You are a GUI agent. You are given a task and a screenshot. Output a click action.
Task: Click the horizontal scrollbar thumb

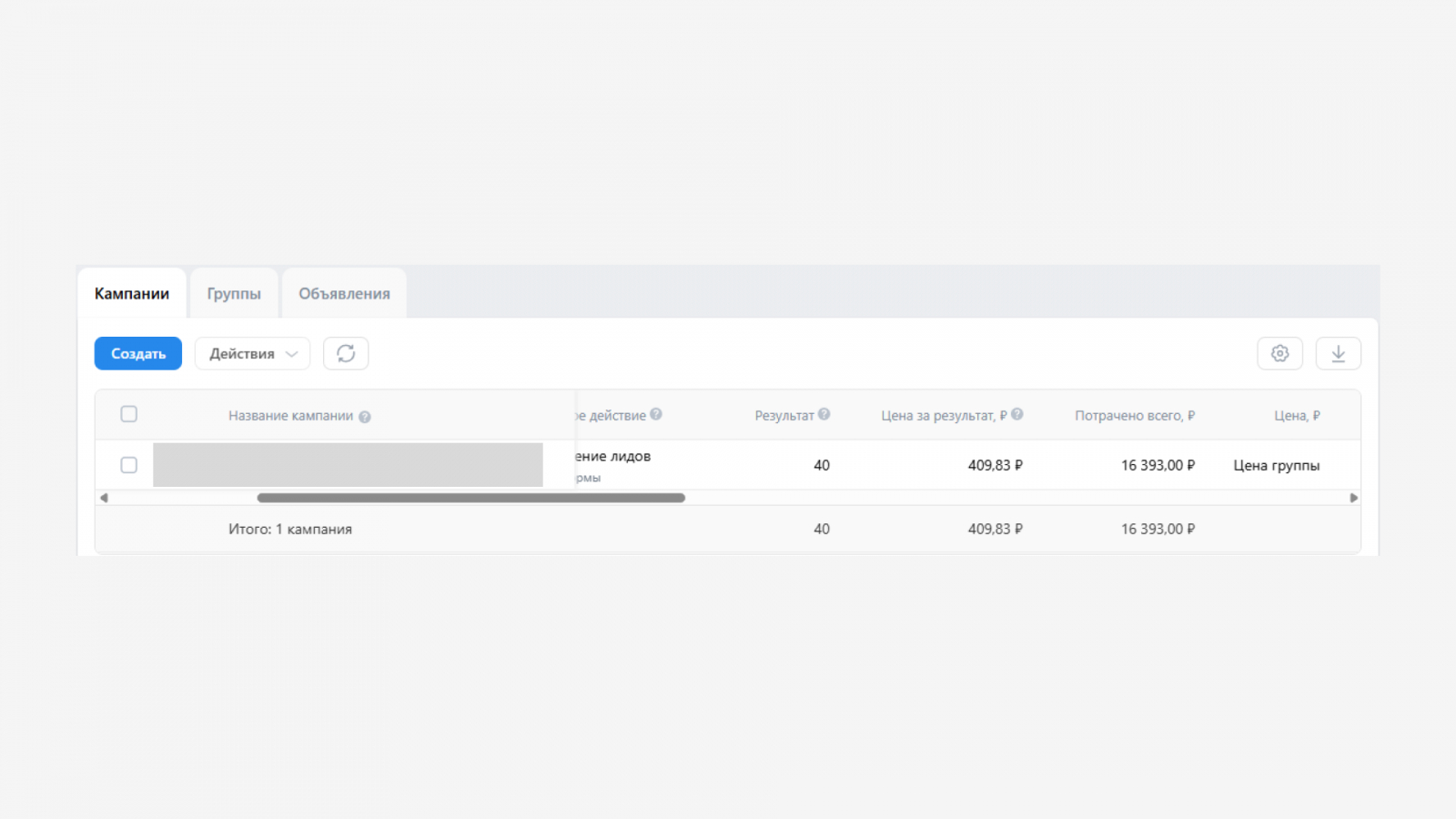pyautogui.click(x=470, y=498)
